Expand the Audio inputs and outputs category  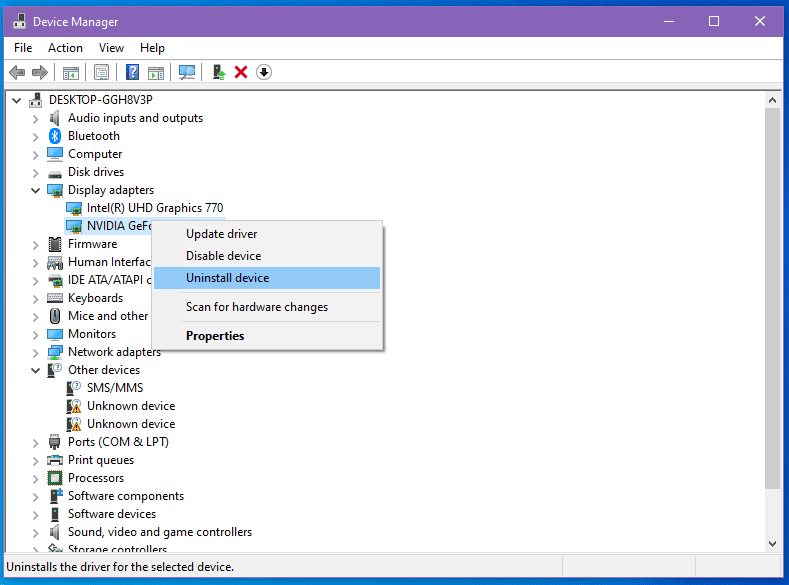coord(35,119)
